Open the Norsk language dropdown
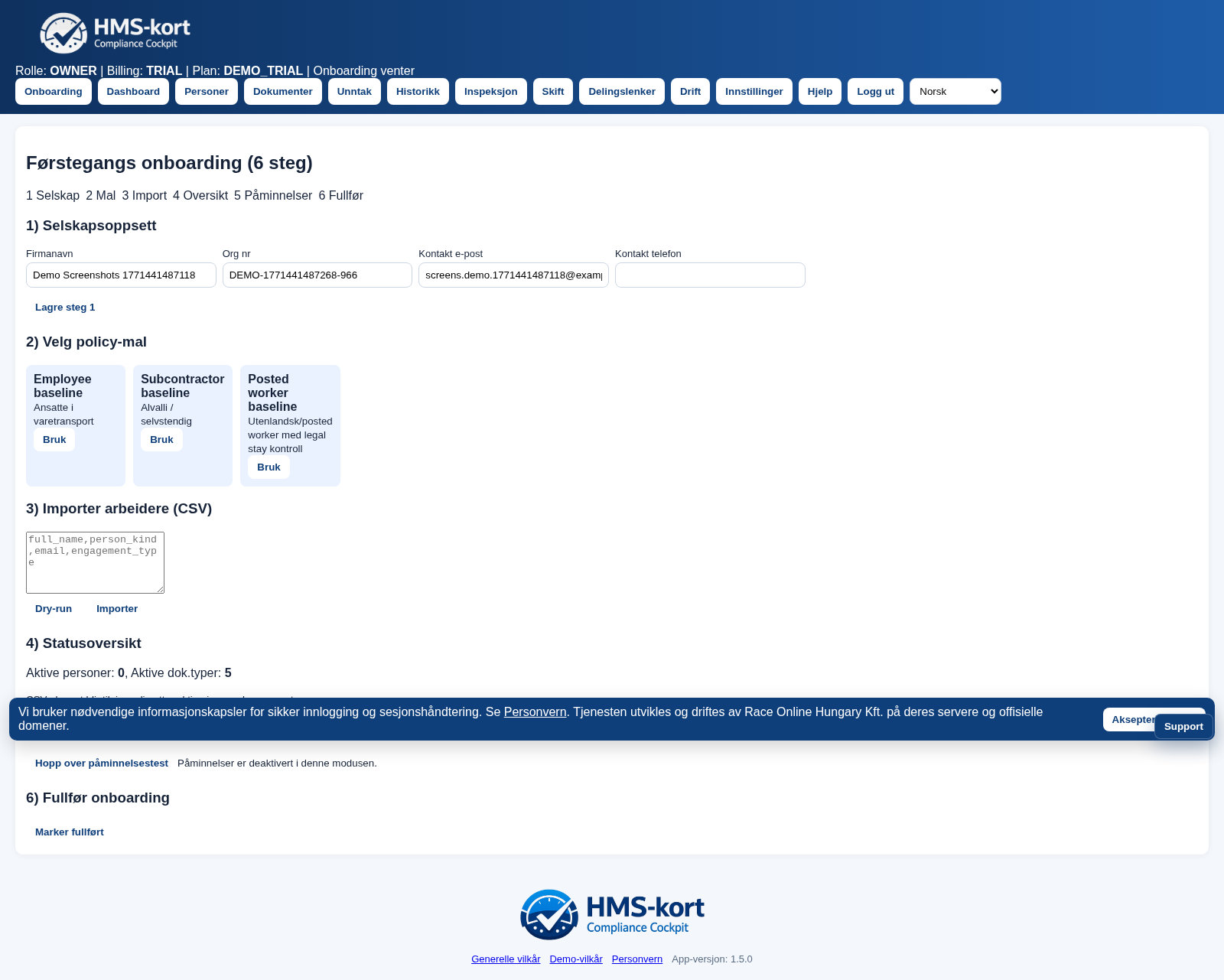 pos(955,91)
